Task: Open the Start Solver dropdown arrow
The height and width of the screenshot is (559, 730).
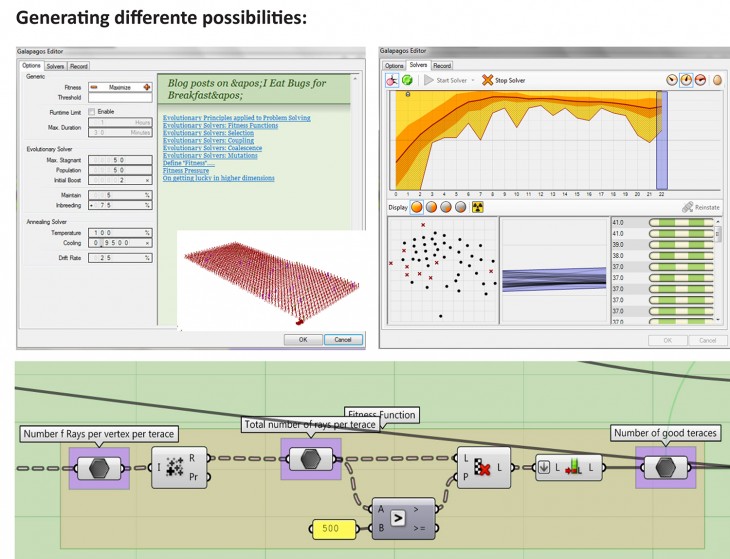Action: 472,80
